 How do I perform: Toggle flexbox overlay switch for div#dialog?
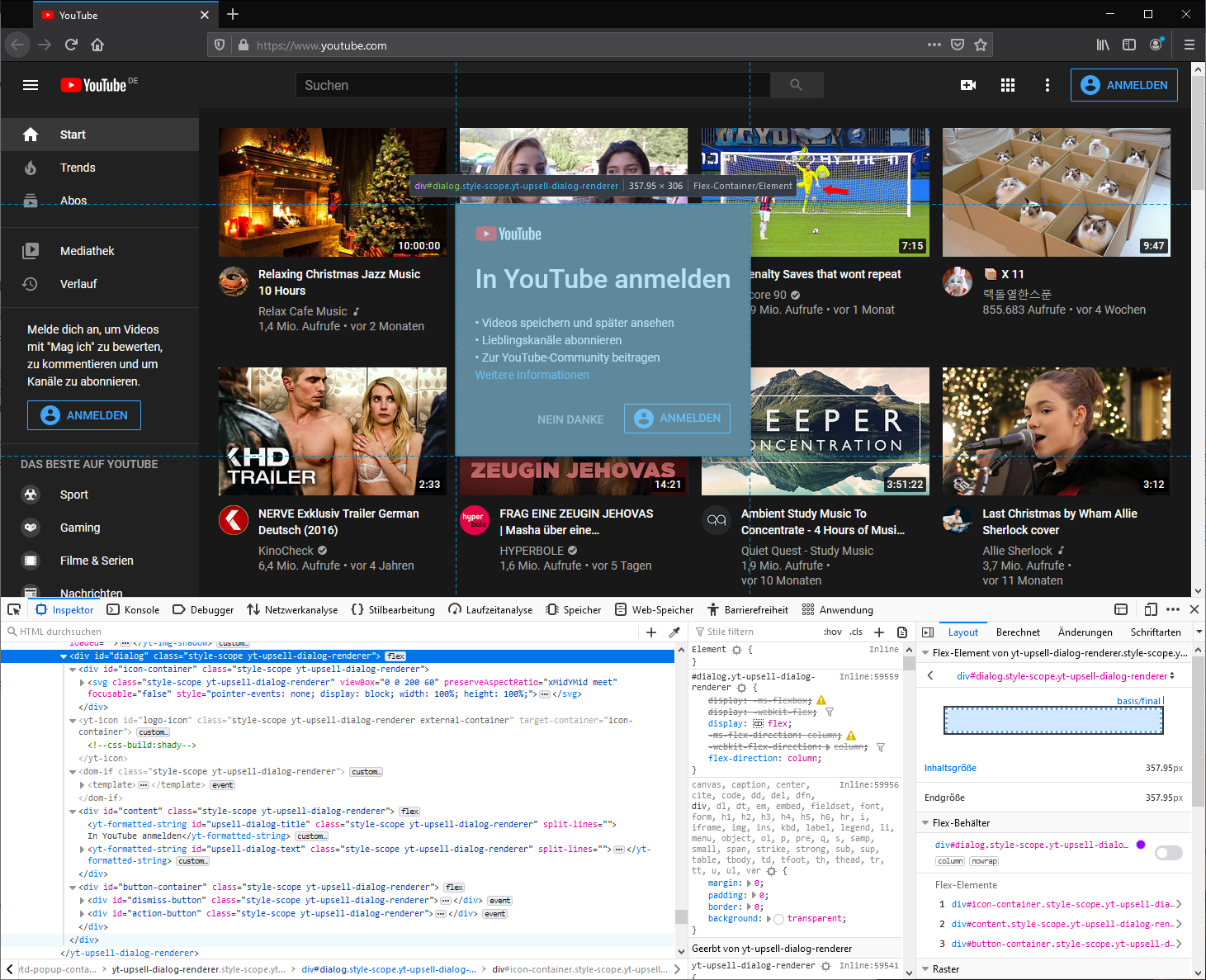pos(1169,853)
